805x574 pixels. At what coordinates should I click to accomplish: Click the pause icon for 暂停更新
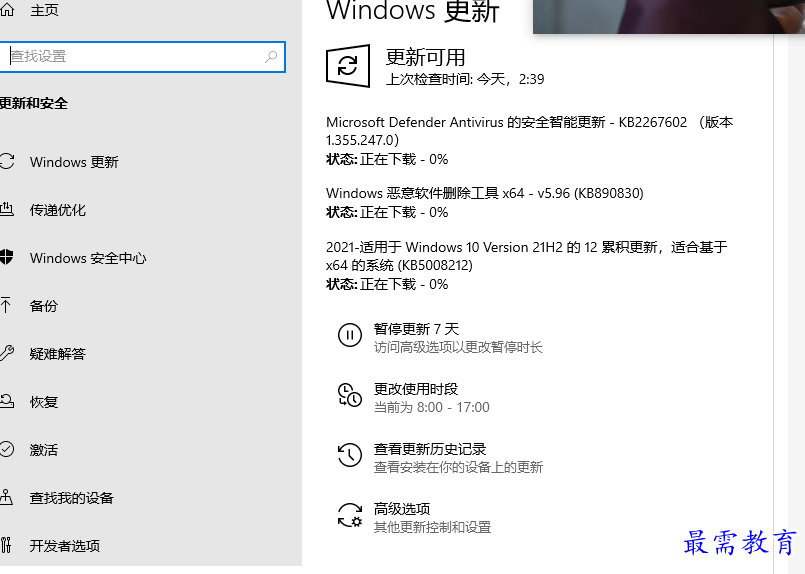pos(350,335)
